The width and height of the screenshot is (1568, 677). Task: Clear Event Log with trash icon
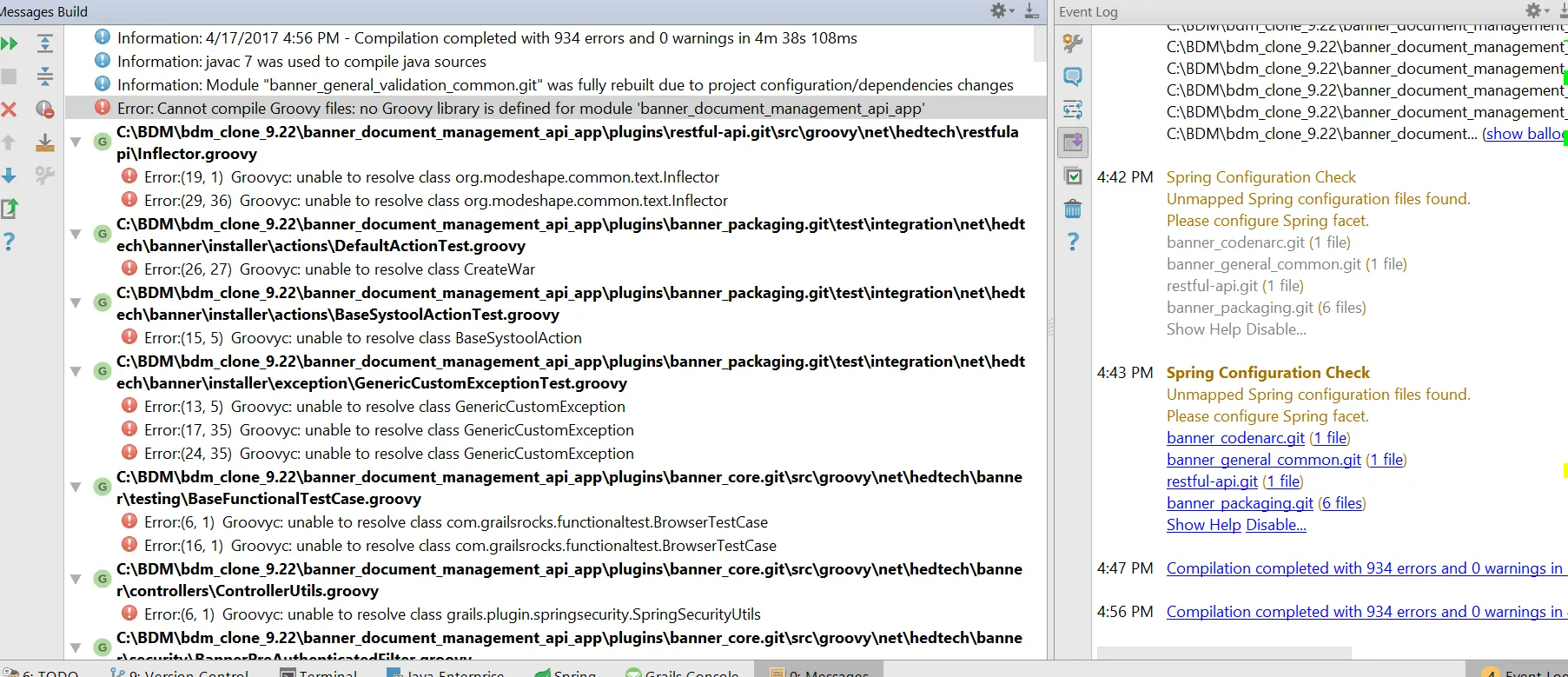[x=1073, y=209]
